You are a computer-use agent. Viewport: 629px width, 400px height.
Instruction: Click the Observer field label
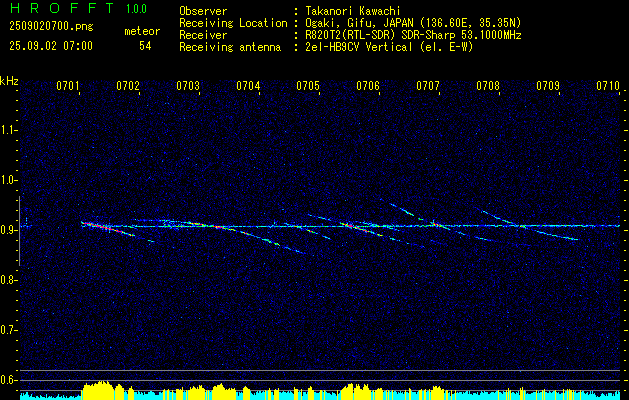203,11
